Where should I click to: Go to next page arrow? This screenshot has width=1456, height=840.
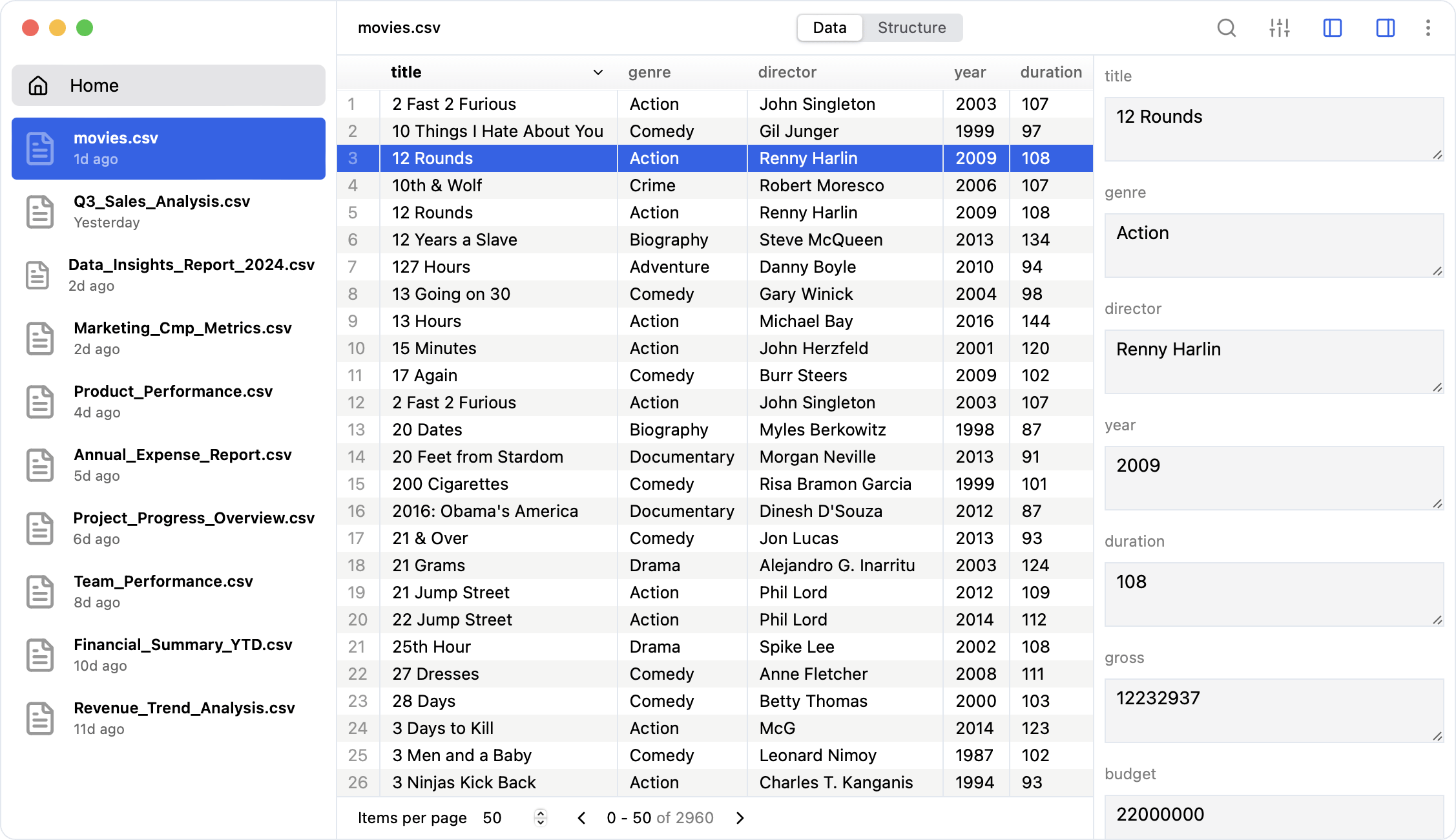740,818
